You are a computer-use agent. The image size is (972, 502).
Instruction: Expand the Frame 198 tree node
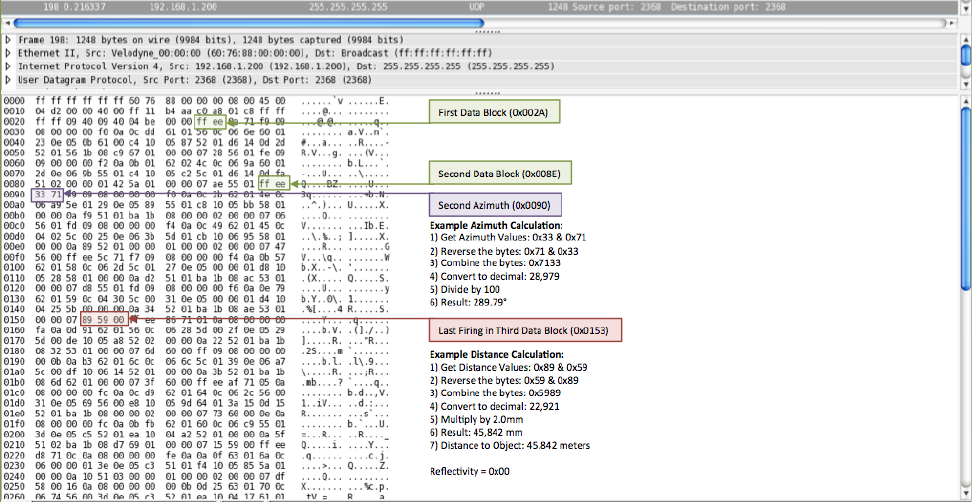pos(7,39)
